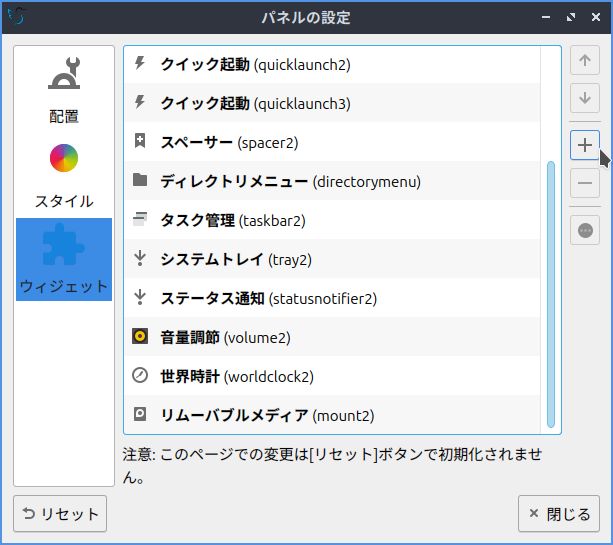Select the 世界時計 (worldclock2) entry
This screenshot has height=545, width=613.
[332, 376]
